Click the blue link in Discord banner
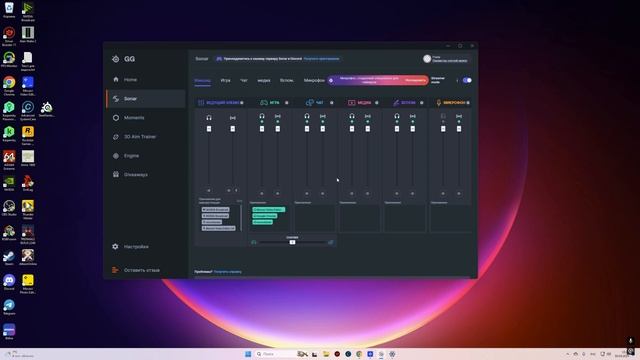640x360 pixels. coord(321,59)
